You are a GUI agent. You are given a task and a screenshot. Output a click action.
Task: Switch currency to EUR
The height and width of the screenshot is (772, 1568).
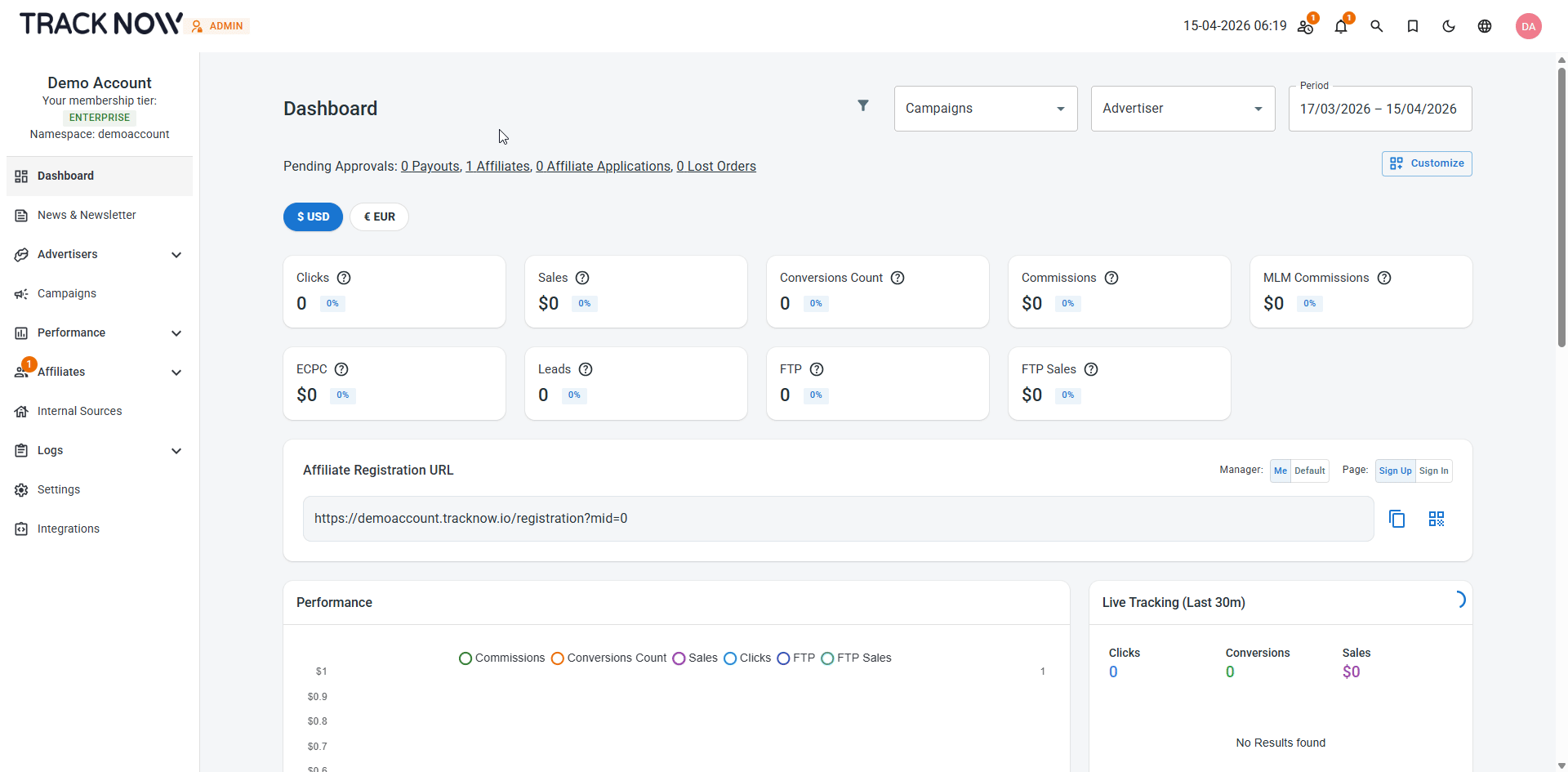(379, 216)
